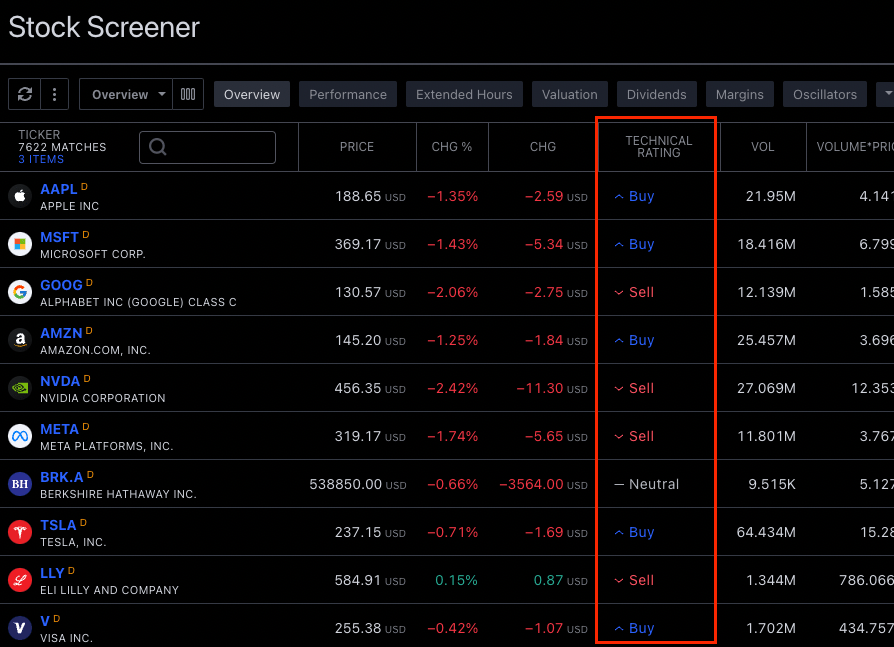The width and height of the screenshot is (894, 647).
Task: Focus the ticker search field
Action: (208, 147)
